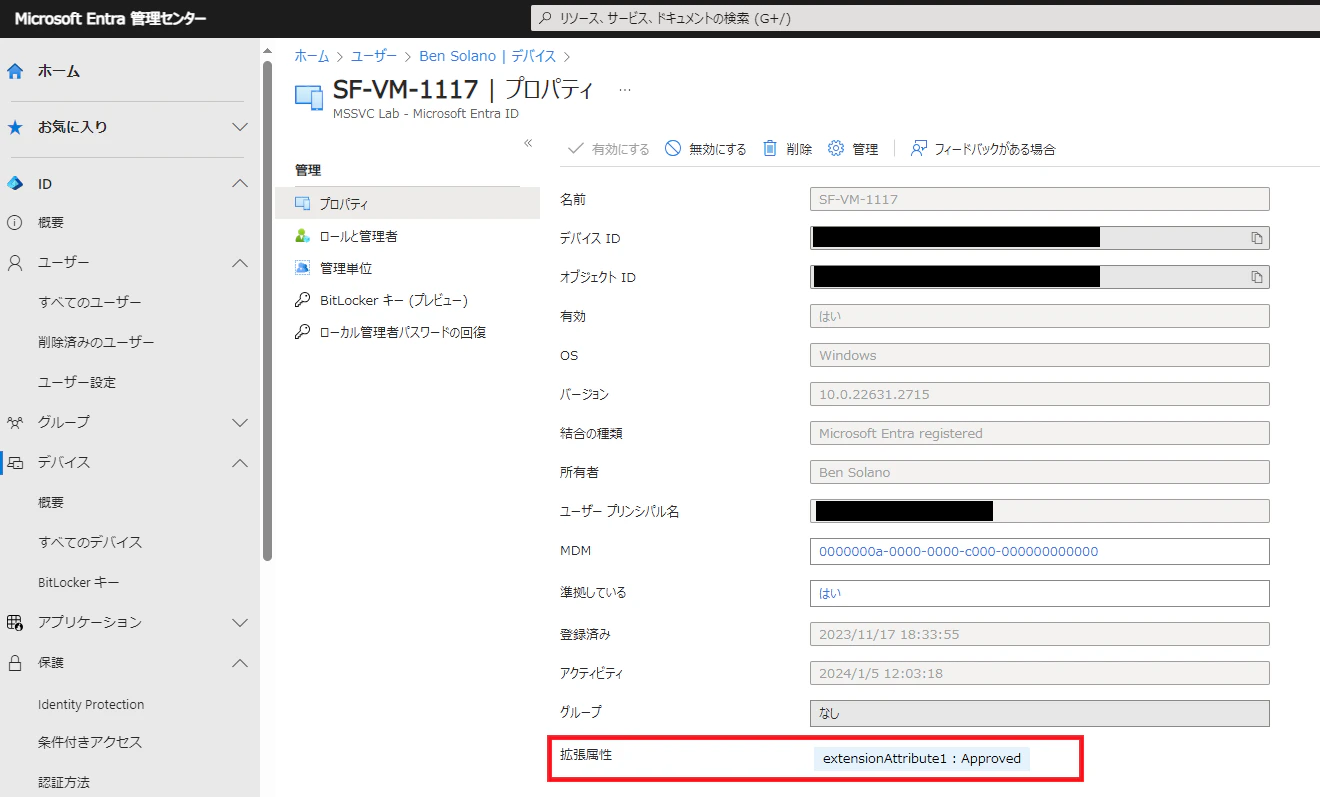Click the feedback person icon
This screenshot has height=797, width=1320.
coord(918,149)
